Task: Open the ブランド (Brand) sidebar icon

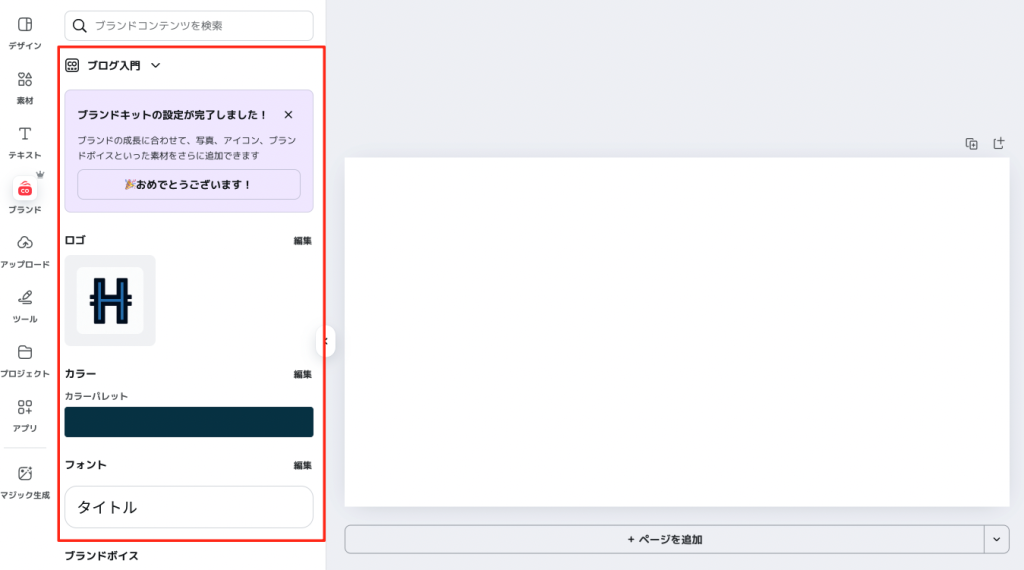Action: [x=25, y=190]
